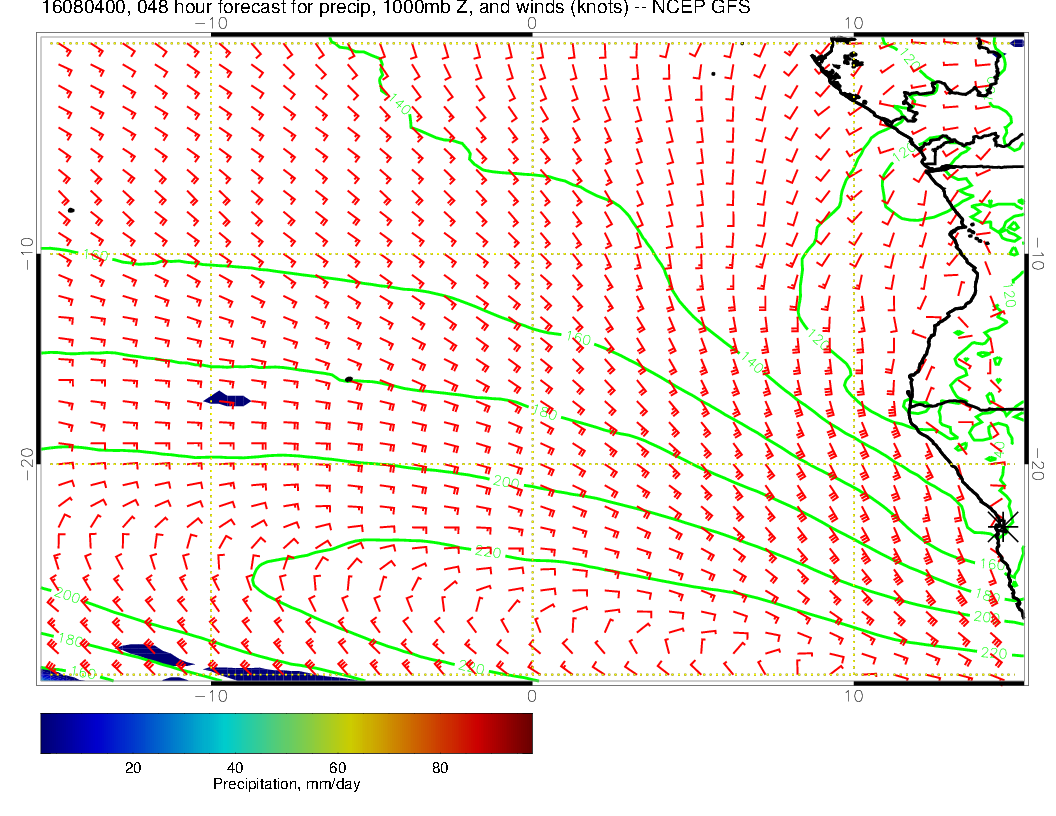The image size is (1056, 816).
Task: Click the '-10' longitude label on bottom axis
Action: click(x=211, y=696)
